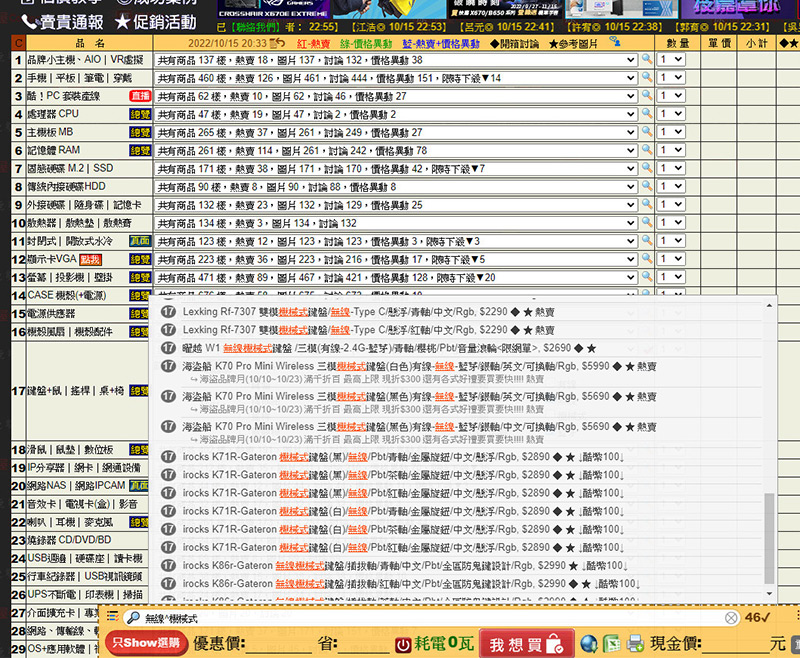This screenshot has height=658, width=800.
Task: Click the 音效卡 category row label
Action: (x=82, y=504)
